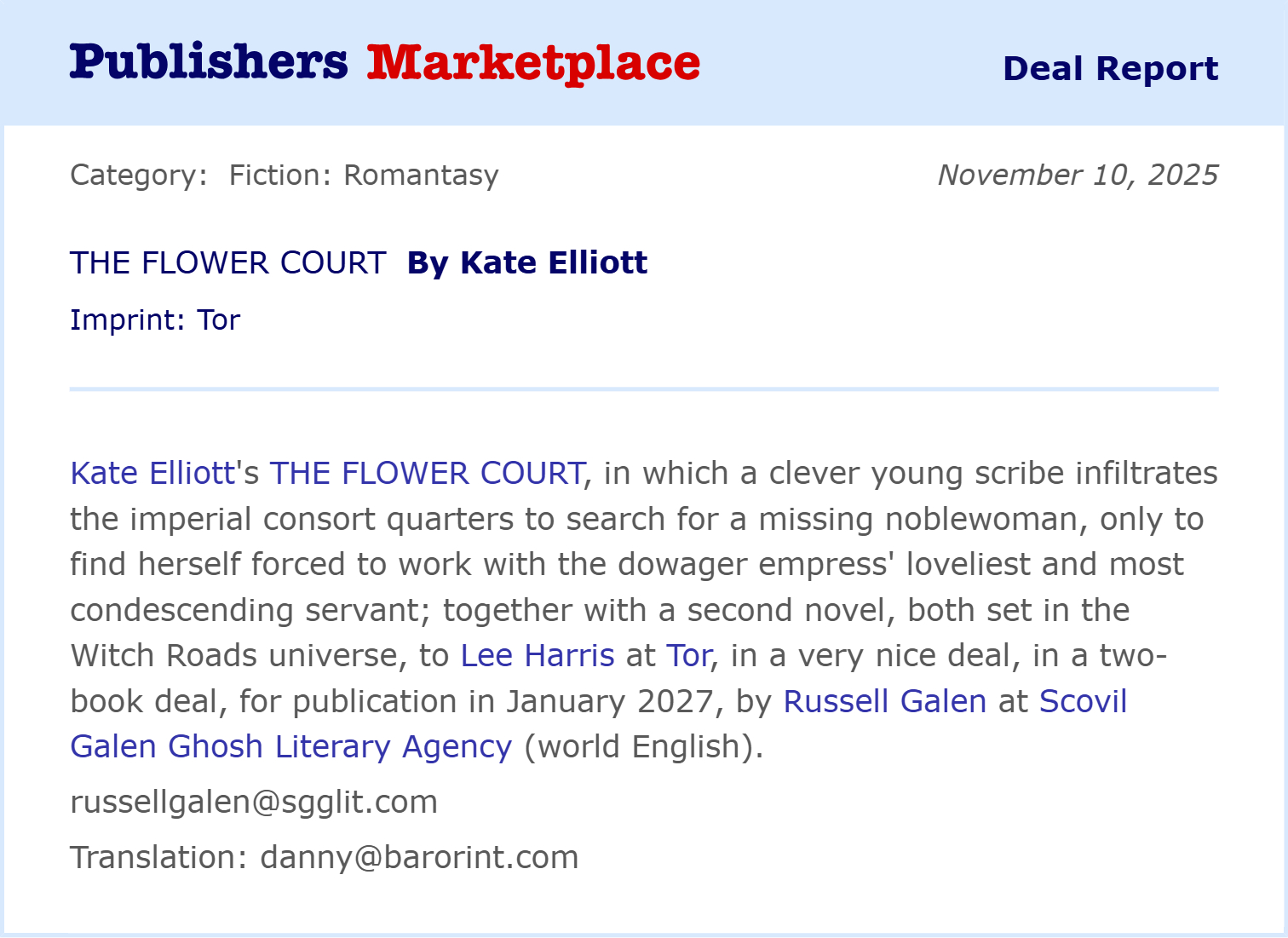Open the Scovil Galen Ghosh Literary Agency link
The image size is (1288, 938).
pyautogui.click(x=290, y=747)
